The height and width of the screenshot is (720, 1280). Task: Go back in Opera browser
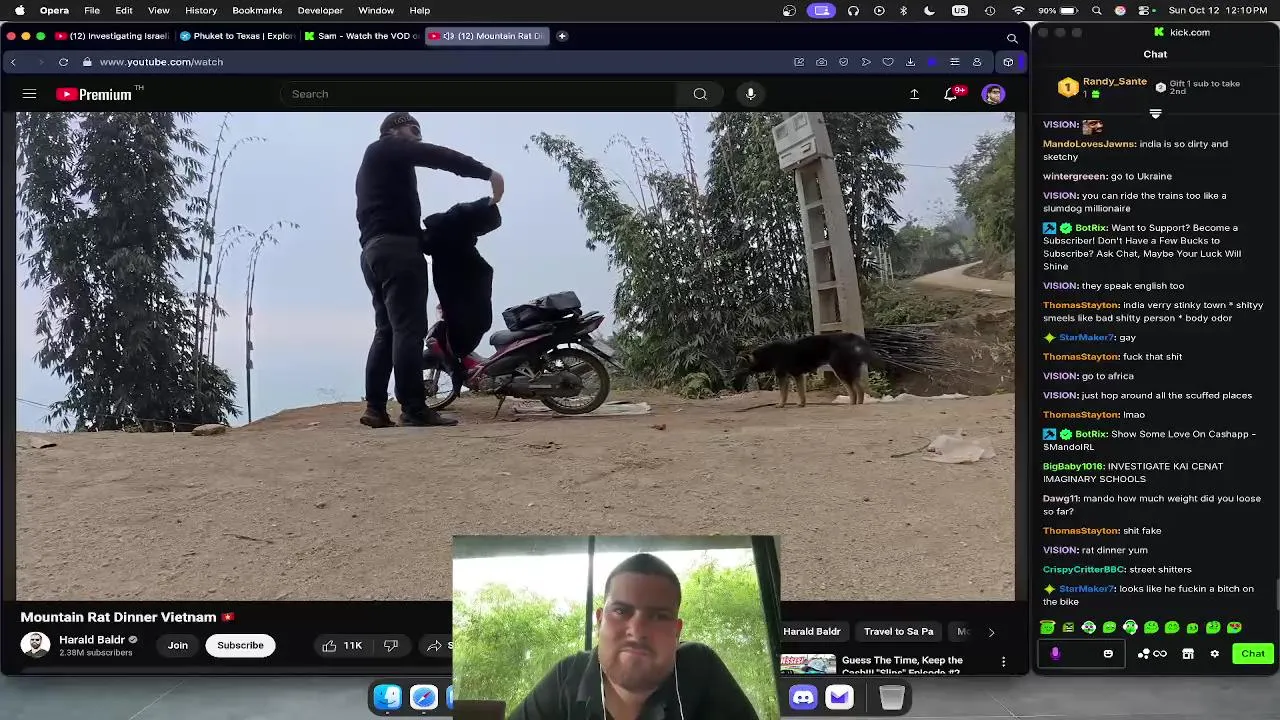pyautogui.click(x=13, y=62)
